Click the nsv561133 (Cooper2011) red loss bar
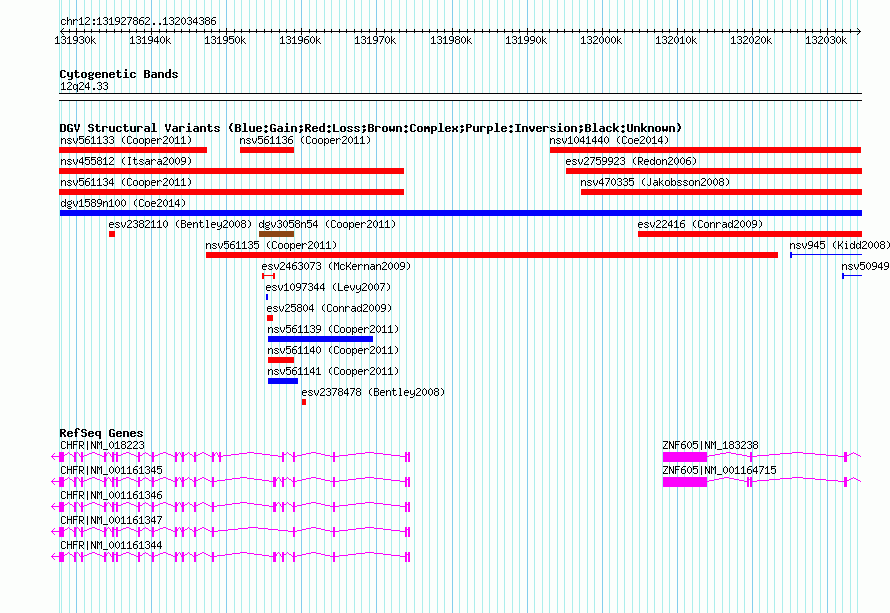Image resolution: width=890 pixels, height=613 pixels. (x=133, y=150)
